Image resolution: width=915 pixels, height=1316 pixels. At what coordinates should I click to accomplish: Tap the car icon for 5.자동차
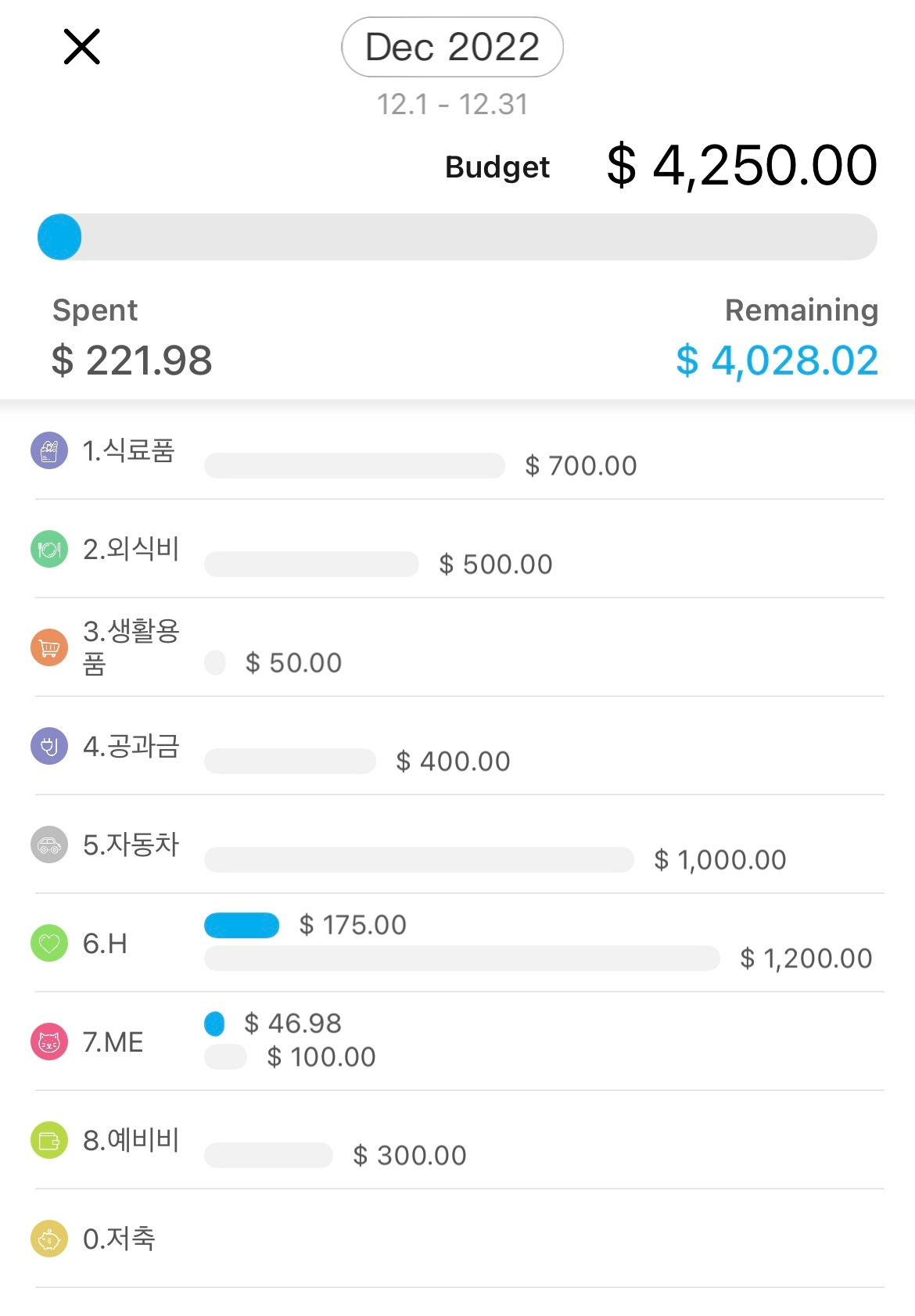(x=49, y=845)
